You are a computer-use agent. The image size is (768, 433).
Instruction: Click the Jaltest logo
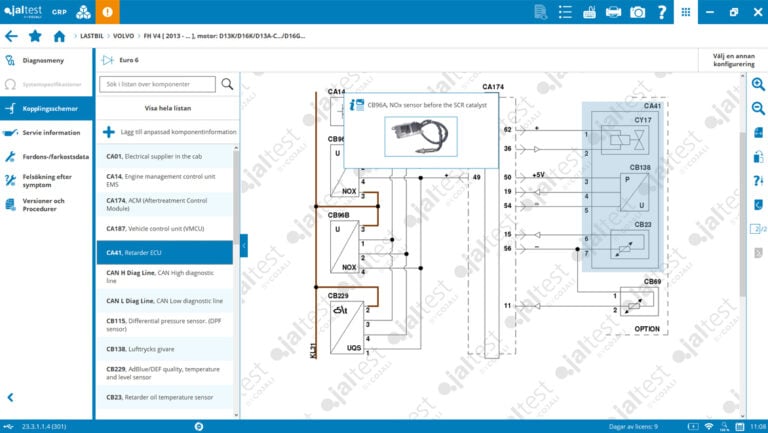point(23,11)
